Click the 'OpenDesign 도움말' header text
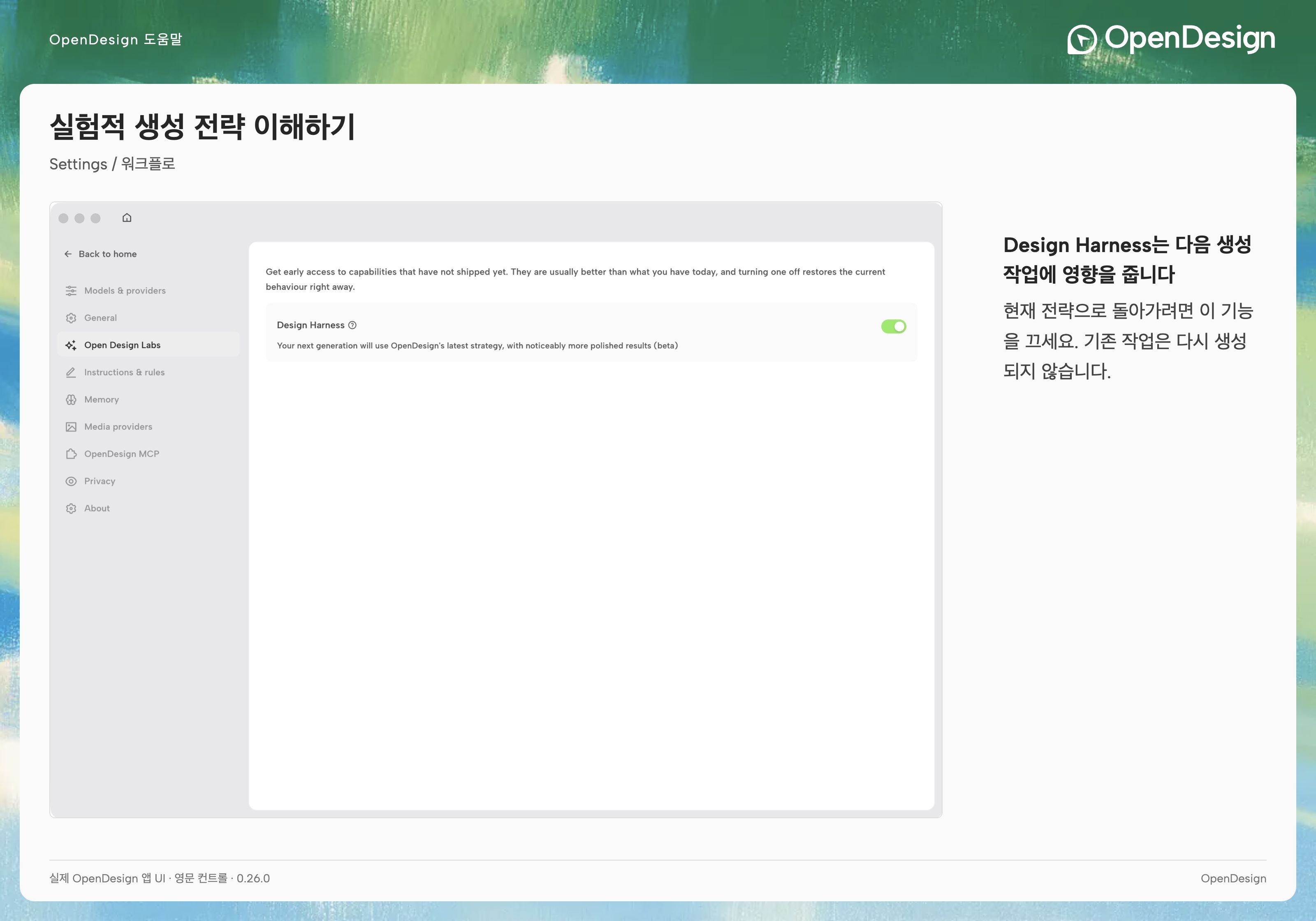Screen dimensions: 1316x921 click(116, 39)
